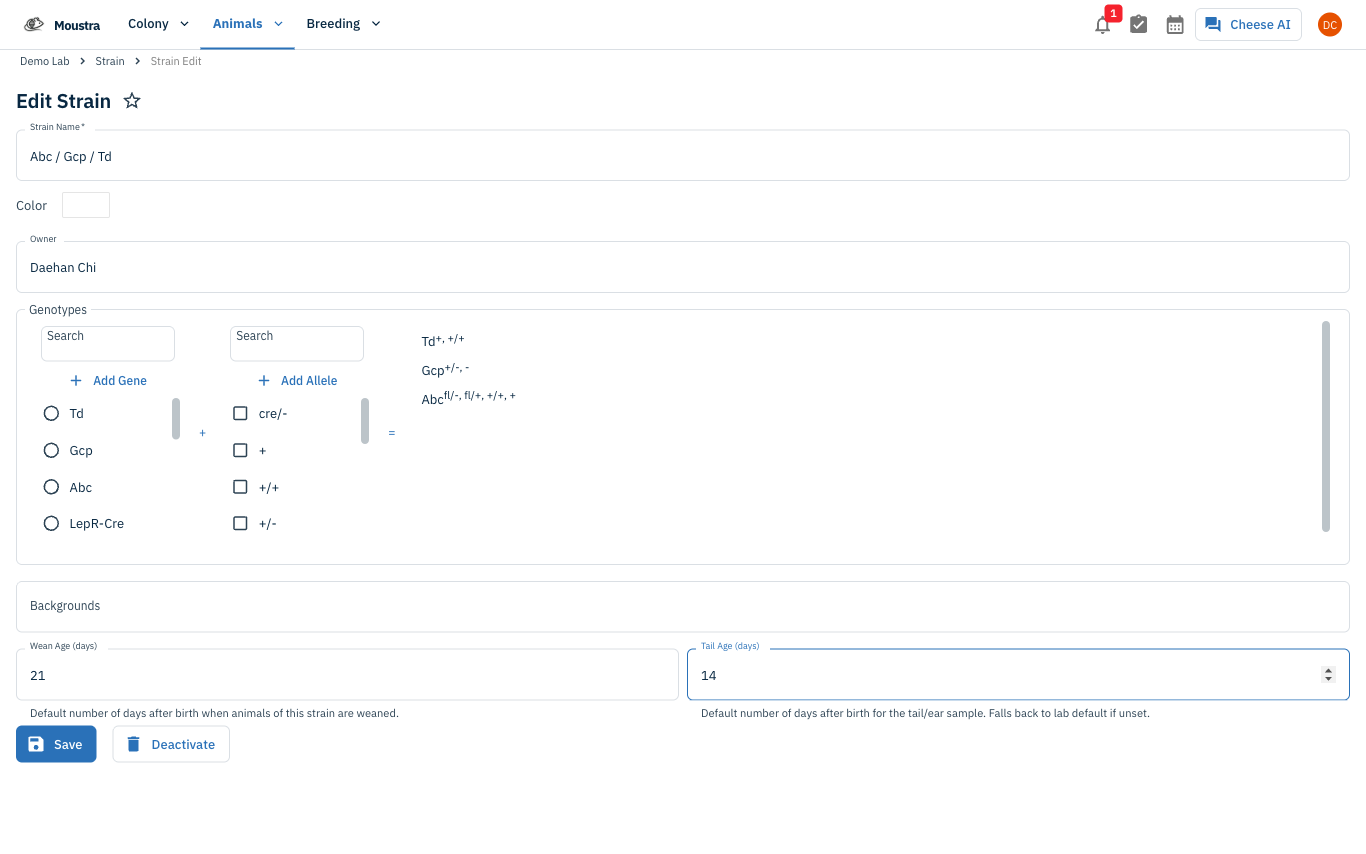This screenshot has height=854, width=1366.
Task: Open the tasks checklist icon
Action: coord(1139,25)
